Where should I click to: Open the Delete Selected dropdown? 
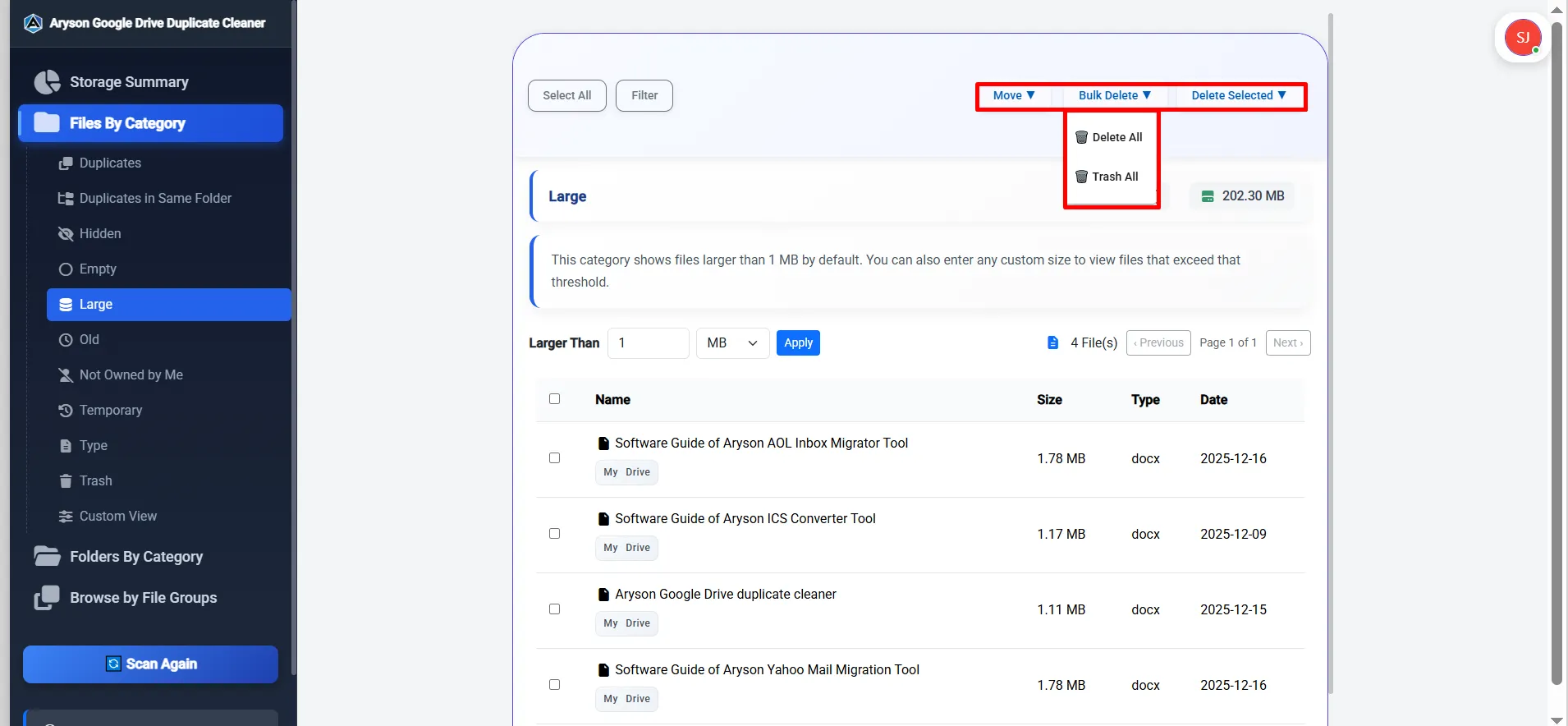tap(1239, 95)
